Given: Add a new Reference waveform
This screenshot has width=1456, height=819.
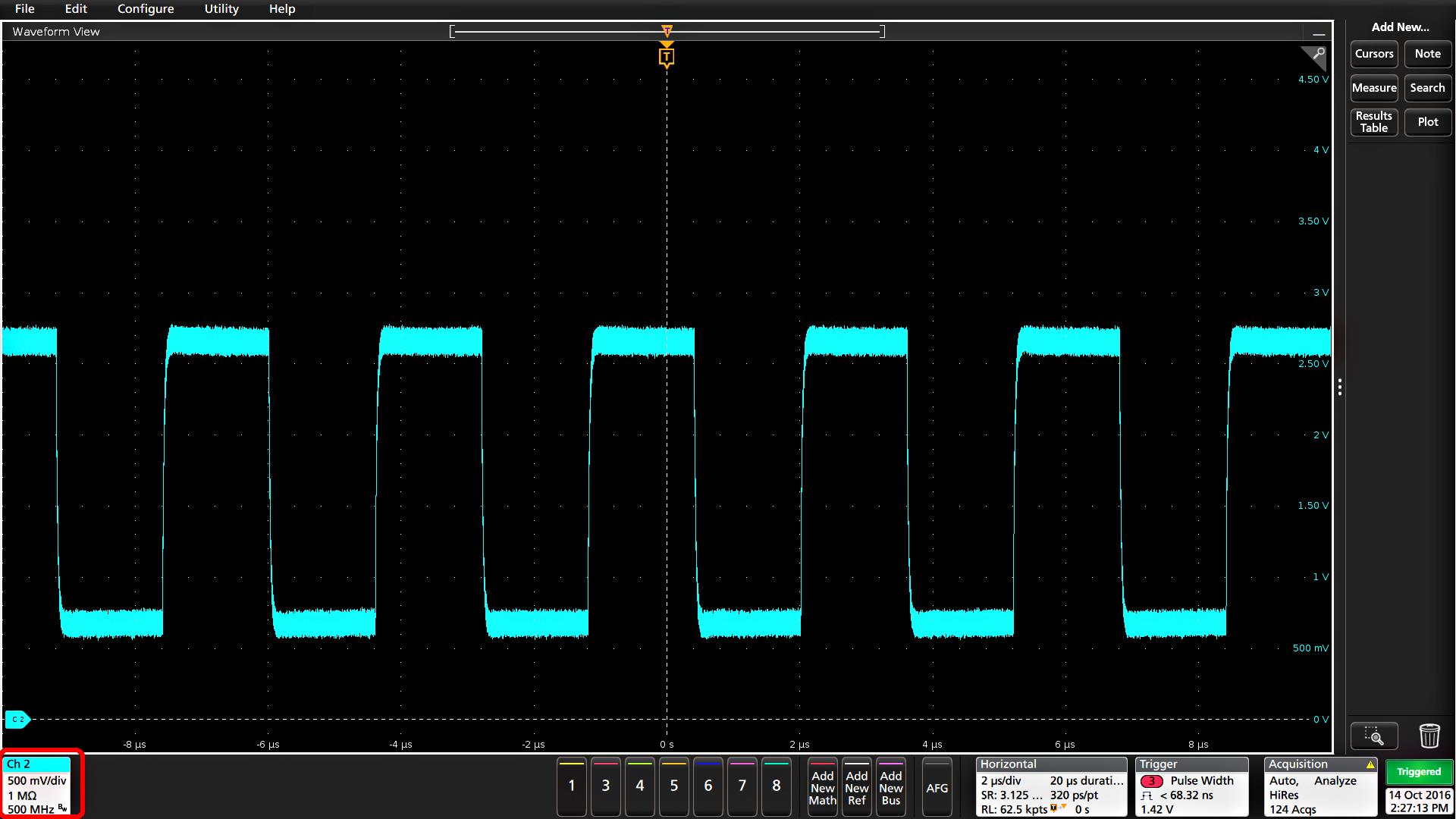Looking at the screenshot, I should coord(856,787).
